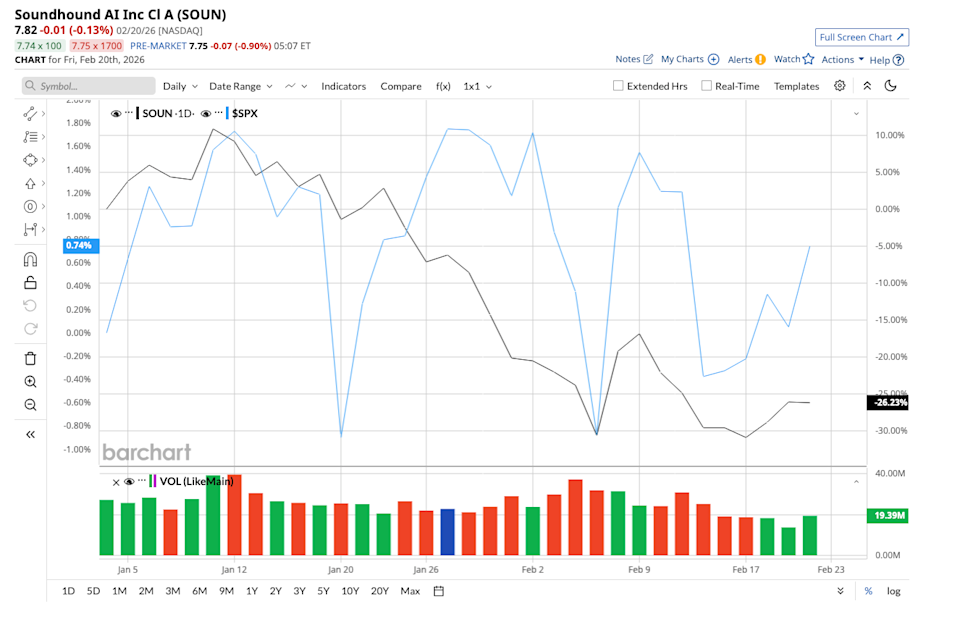
Task: Click the lock drawings icon
Action: pos(30,283)
